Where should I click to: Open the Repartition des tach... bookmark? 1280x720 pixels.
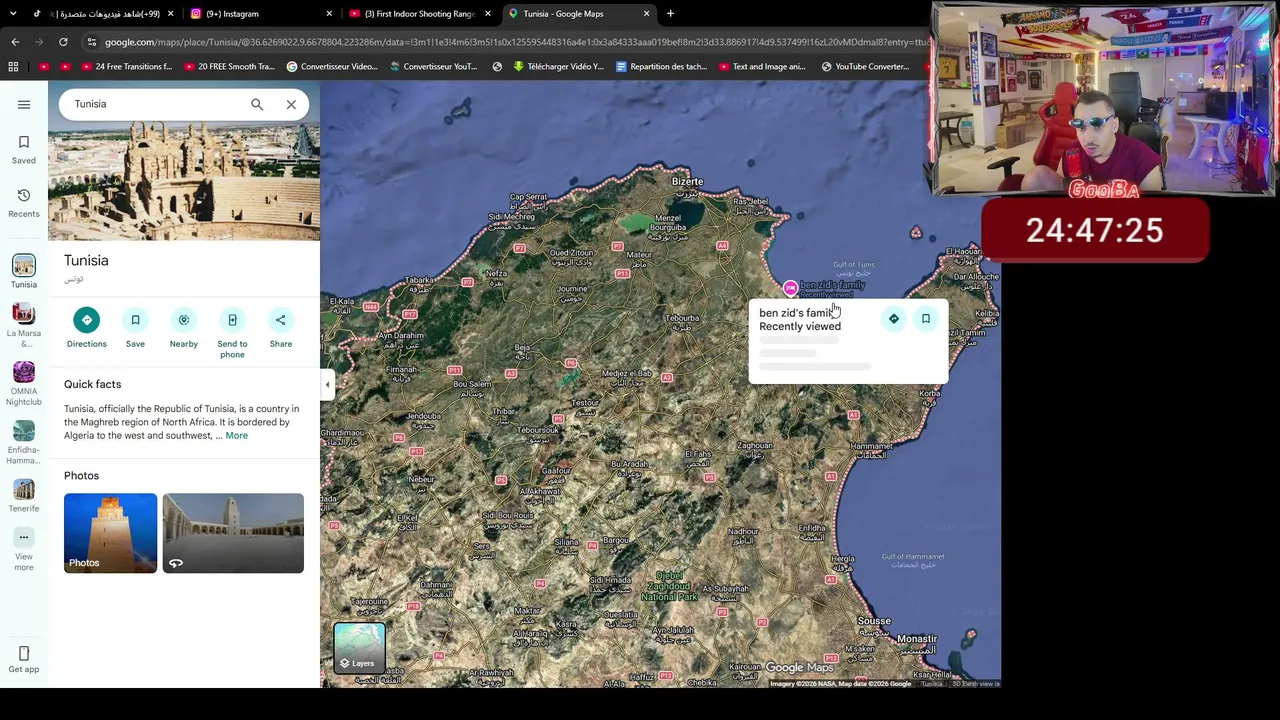(x=660, y=67)
